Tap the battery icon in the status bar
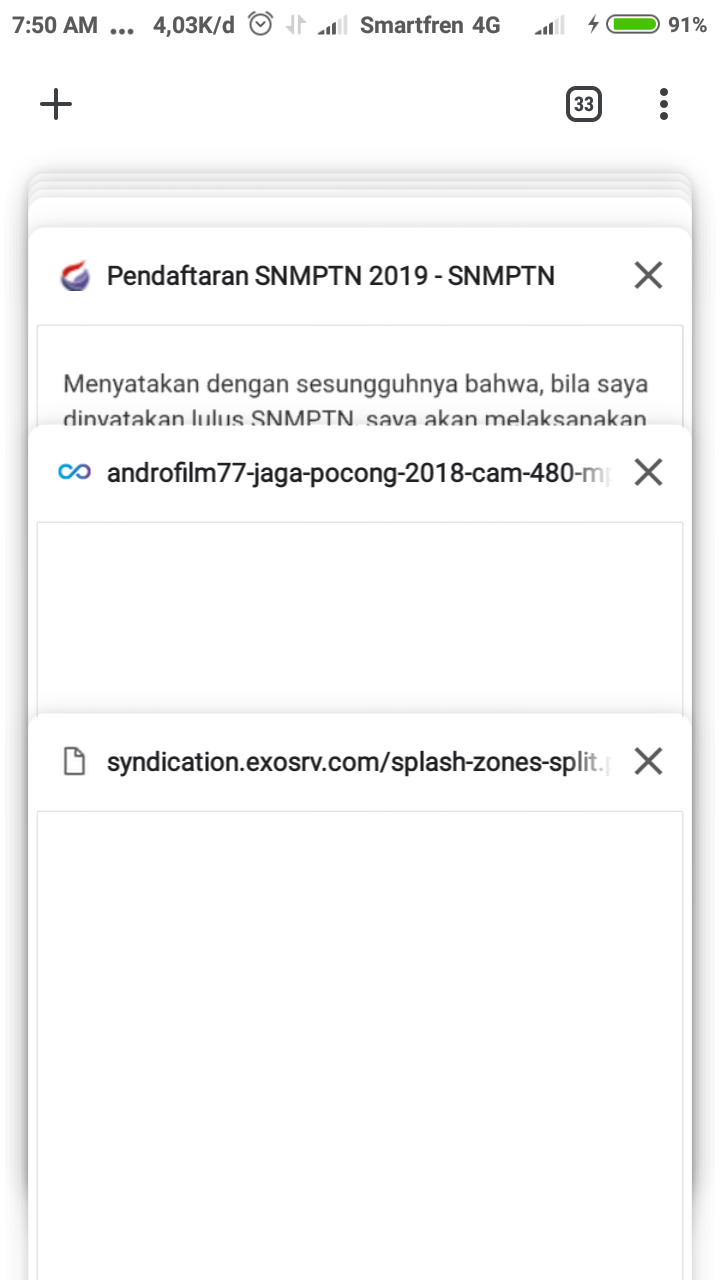 point(634,25)
